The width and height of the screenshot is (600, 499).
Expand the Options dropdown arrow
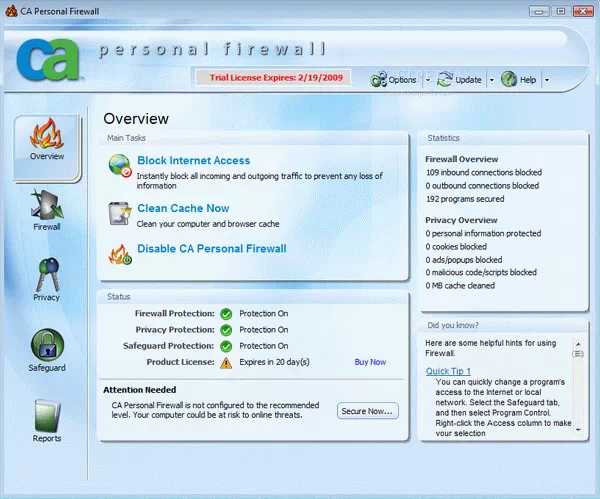[x=428, y=80]
